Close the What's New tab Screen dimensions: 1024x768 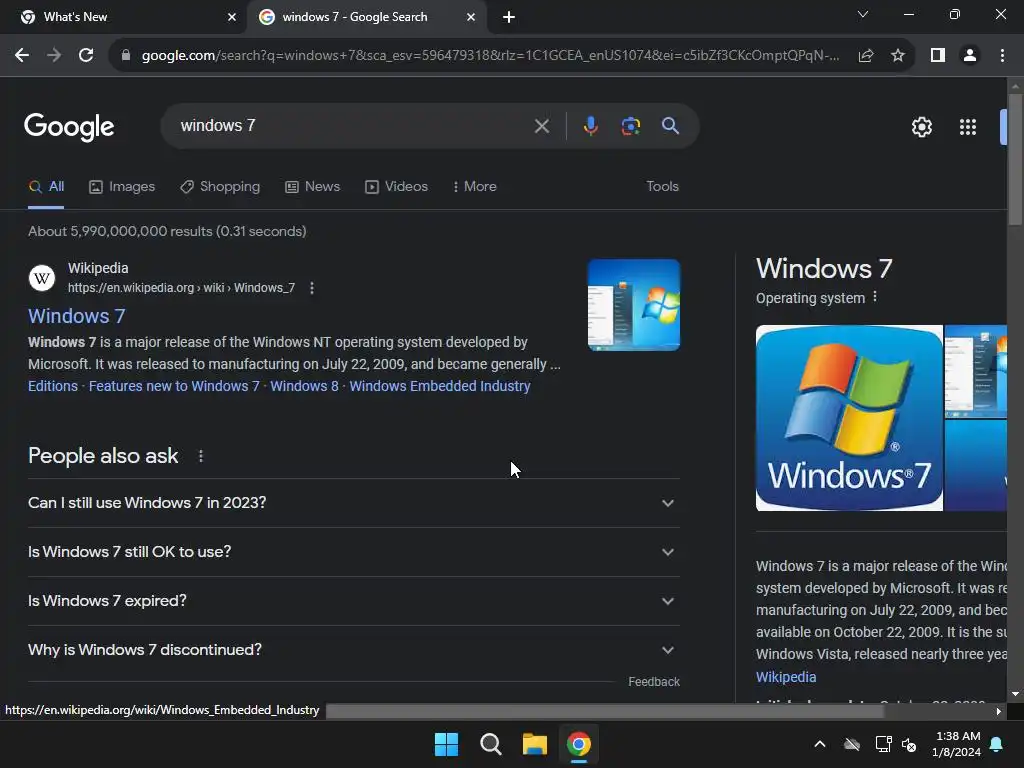click(232, 17)
